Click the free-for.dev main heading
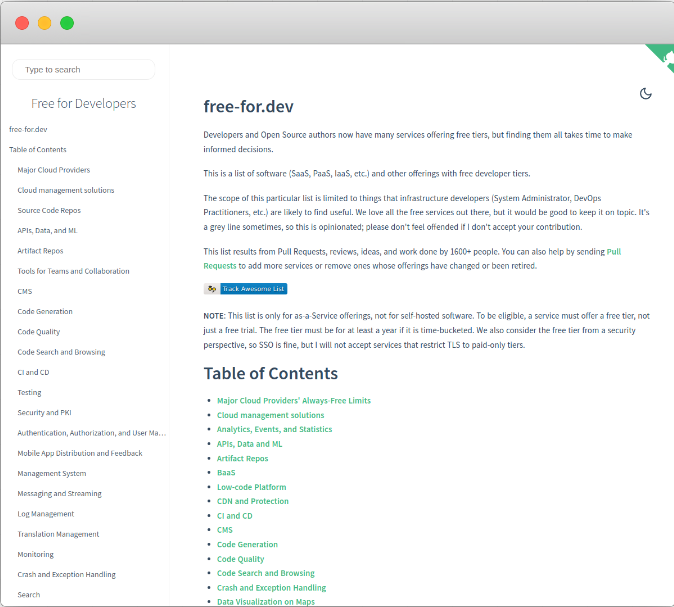Screen dimensions: 674x607 click(248, 107)
